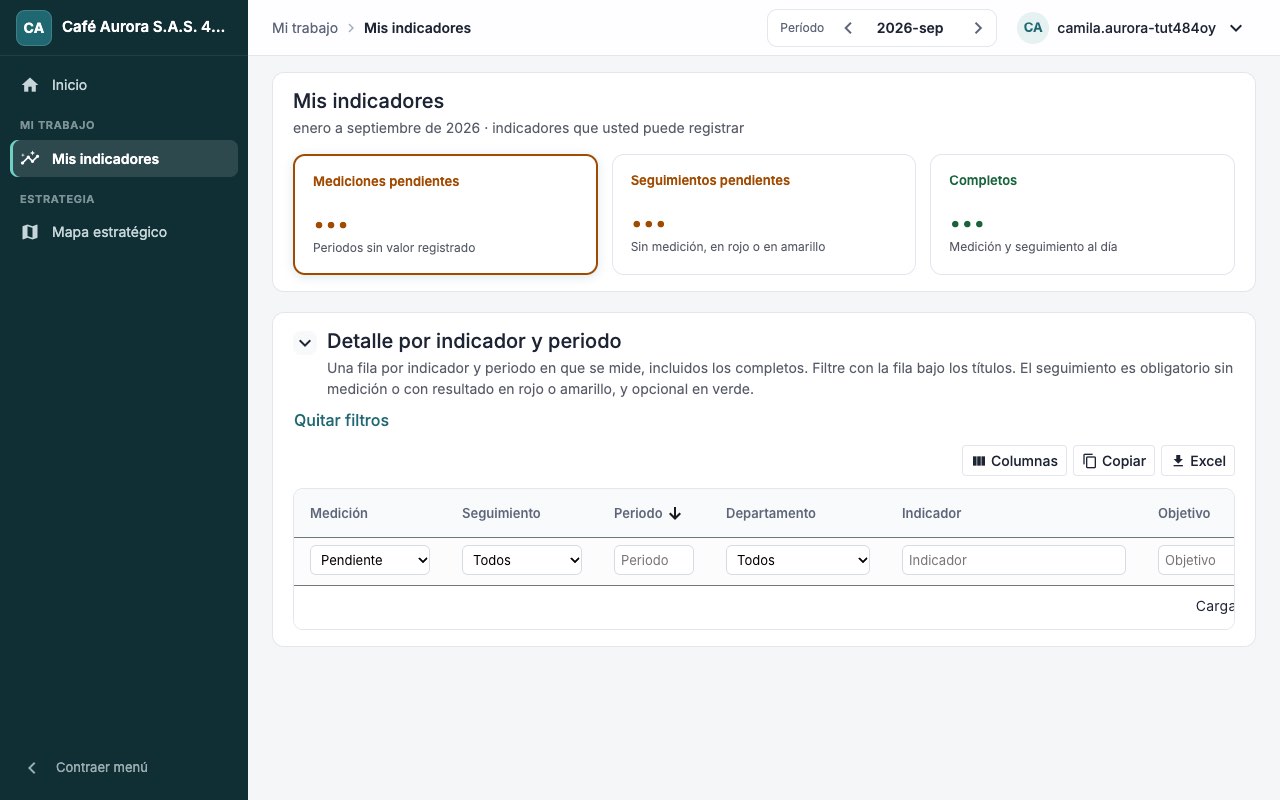
Task: Go to the previous period
Action: pos(848,28)
